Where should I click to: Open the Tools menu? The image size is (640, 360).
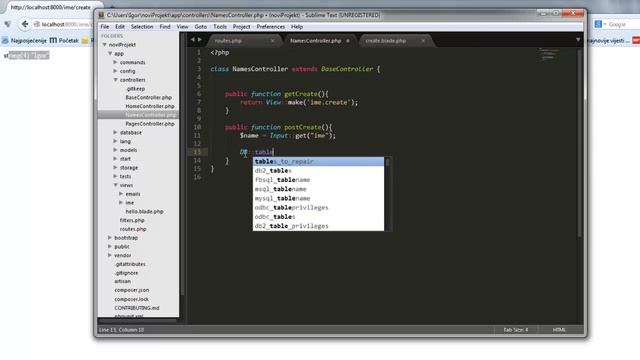point(220,27)
